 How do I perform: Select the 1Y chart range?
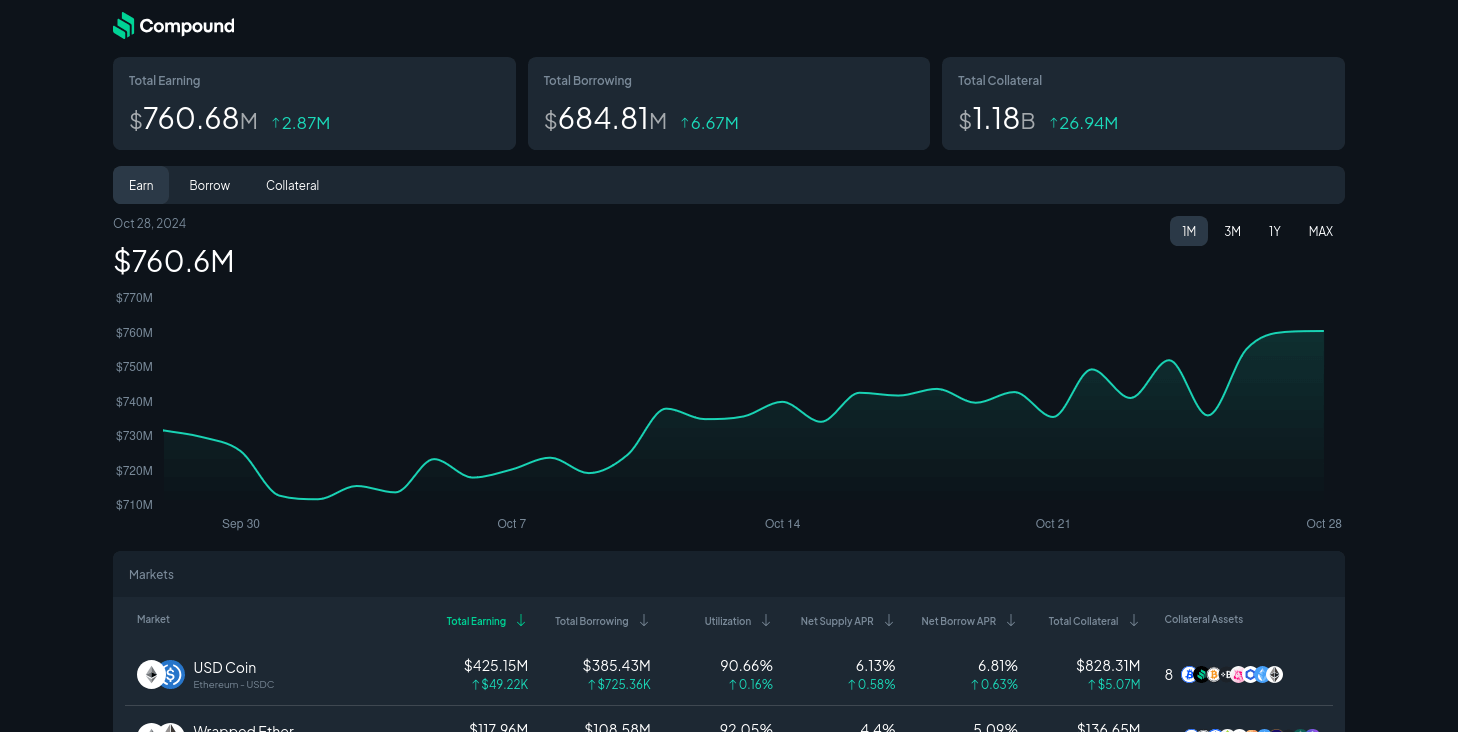click(1274, 231)
